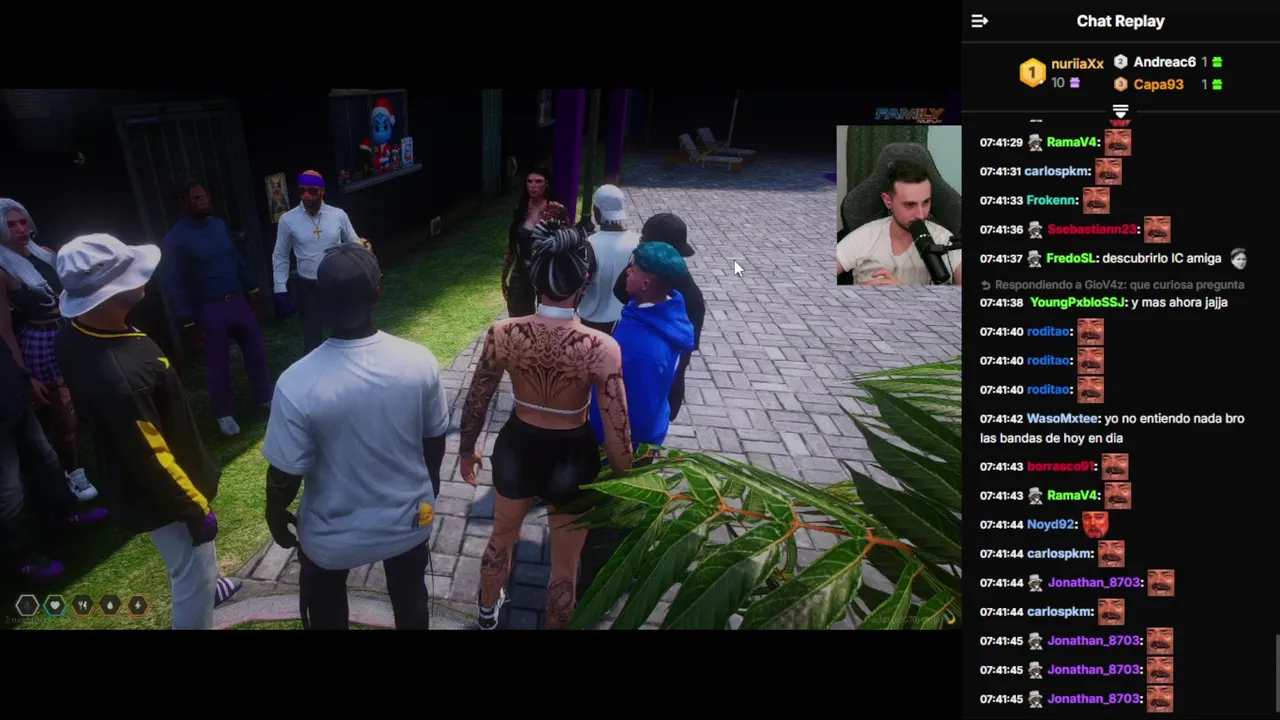Viewport: 1280px width, 720px height.
Task: Jump to timestamp 07:41:29
Action: [1001, 142]
